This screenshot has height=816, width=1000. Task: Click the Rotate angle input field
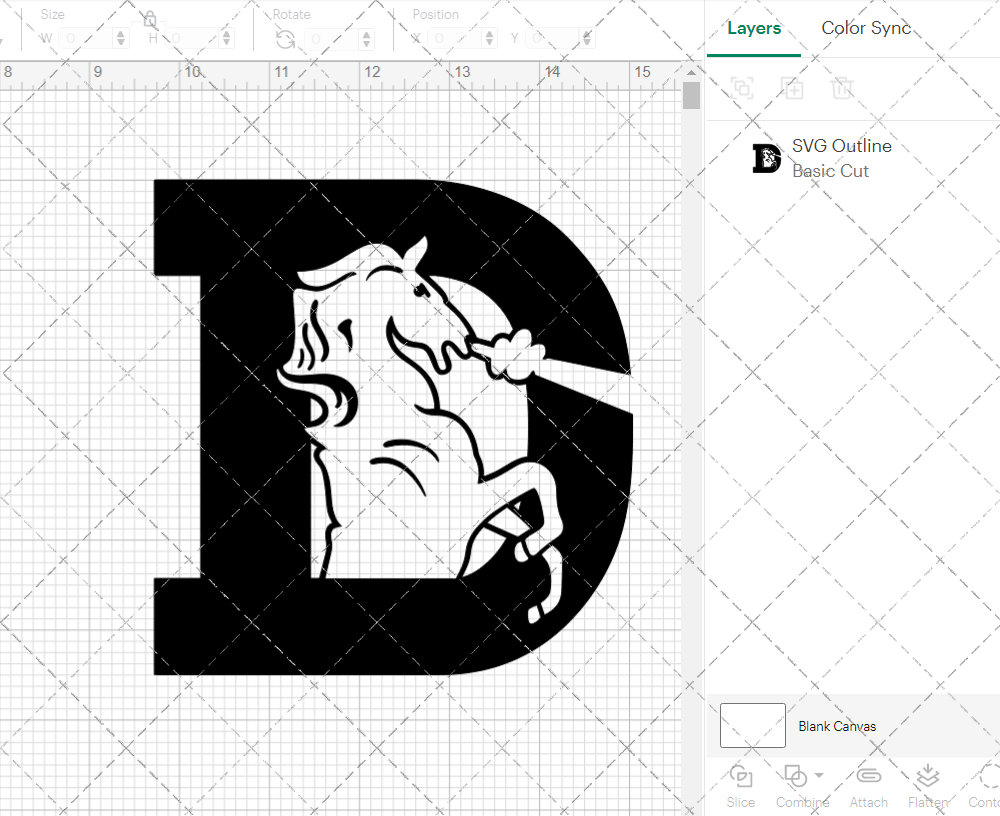pos(332,39)
